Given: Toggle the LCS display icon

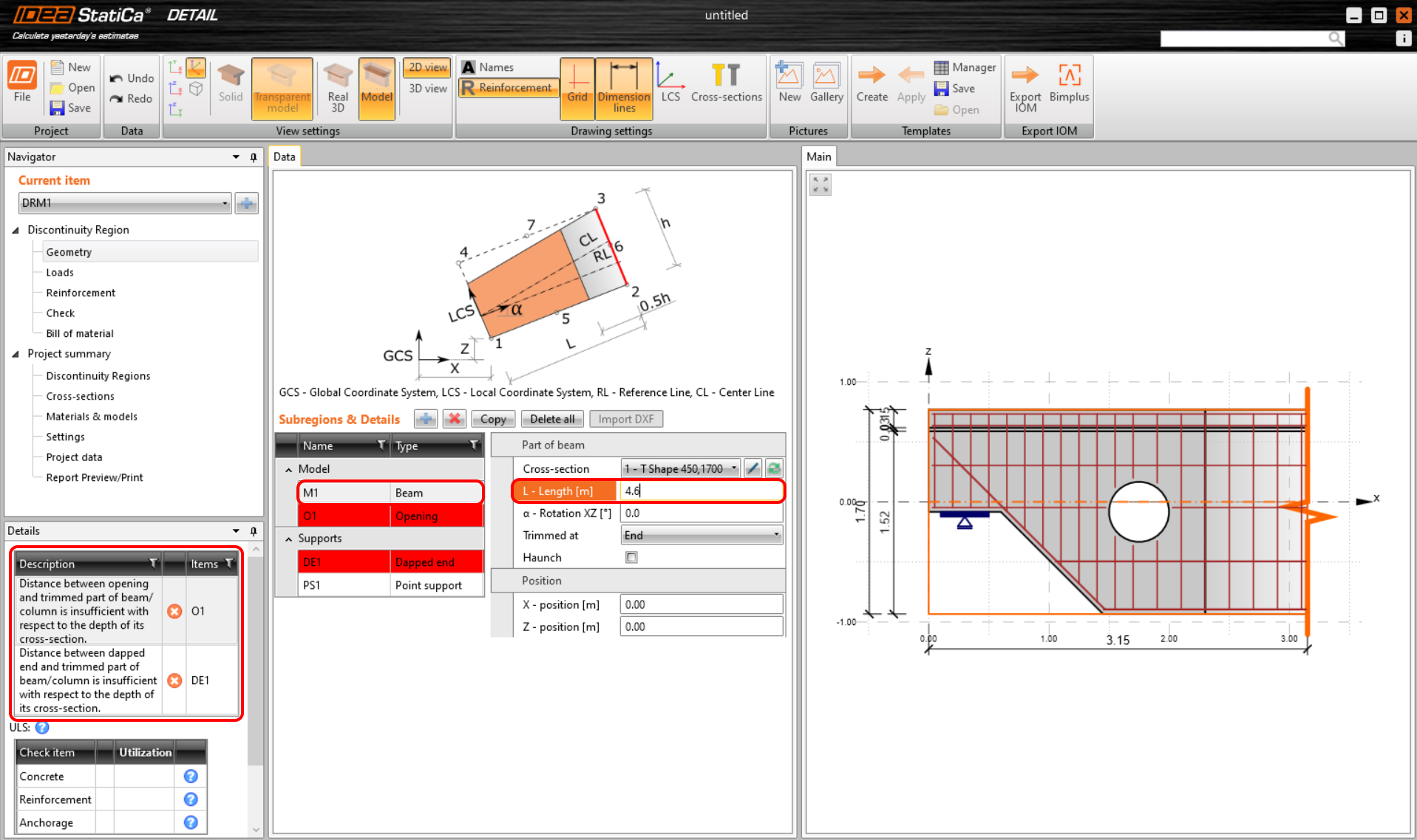Looking at the screenshot, I should 670,78.
